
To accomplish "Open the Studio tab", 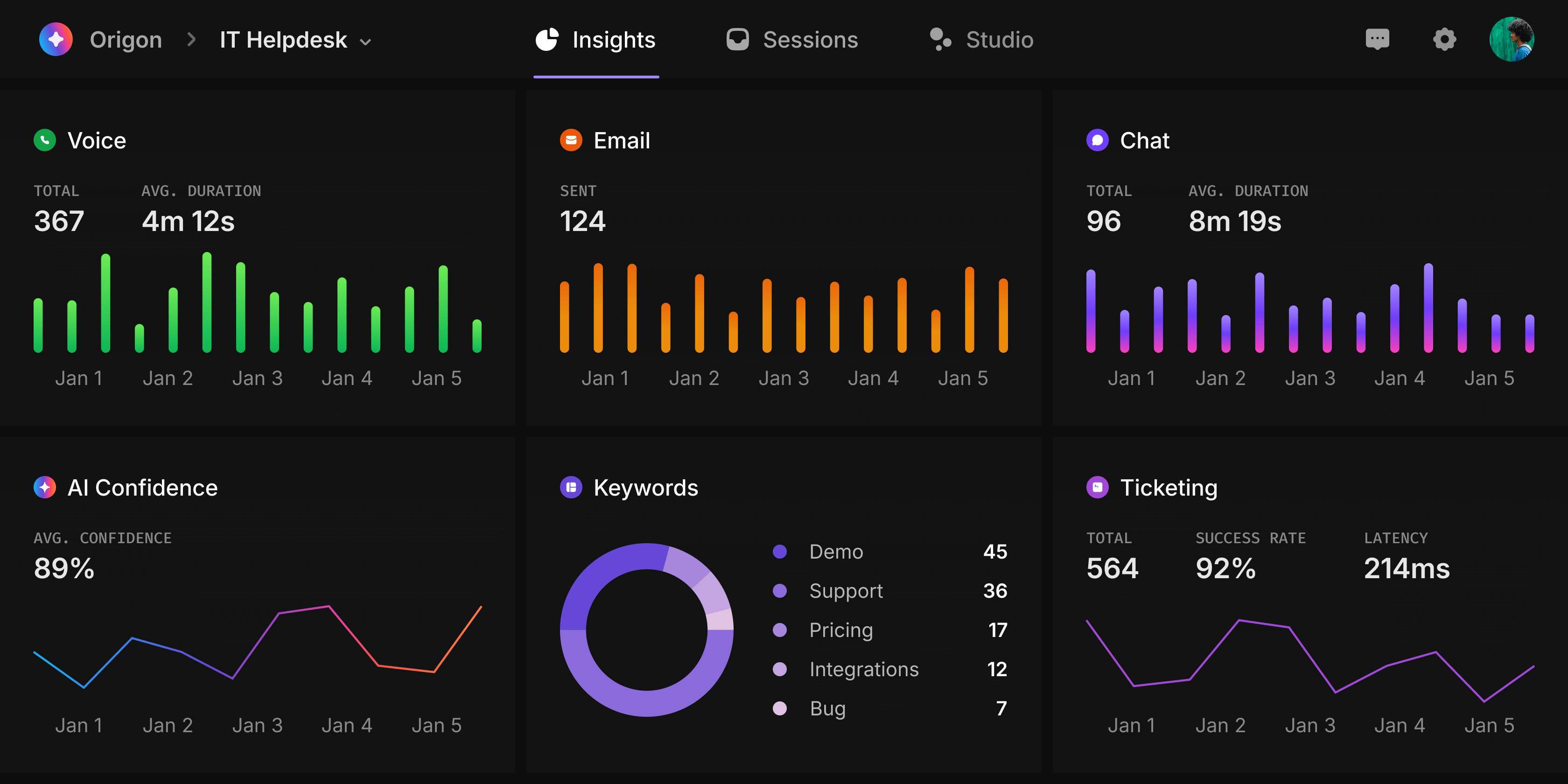I will point(980,39).
